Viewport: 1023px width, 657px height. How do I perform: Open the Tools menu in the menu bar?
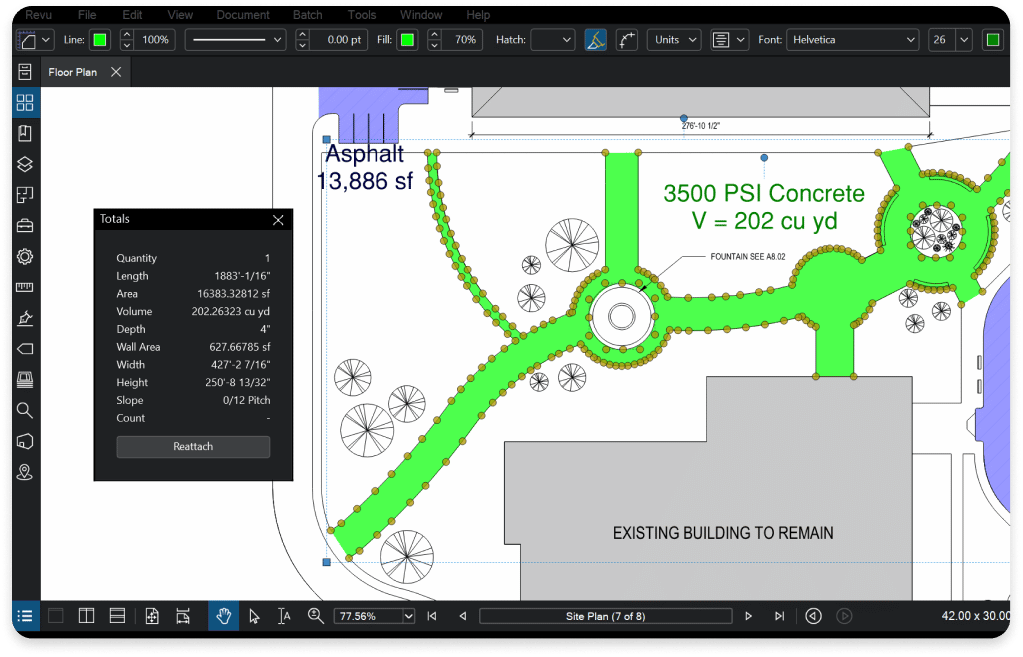(x=361, y=14)
